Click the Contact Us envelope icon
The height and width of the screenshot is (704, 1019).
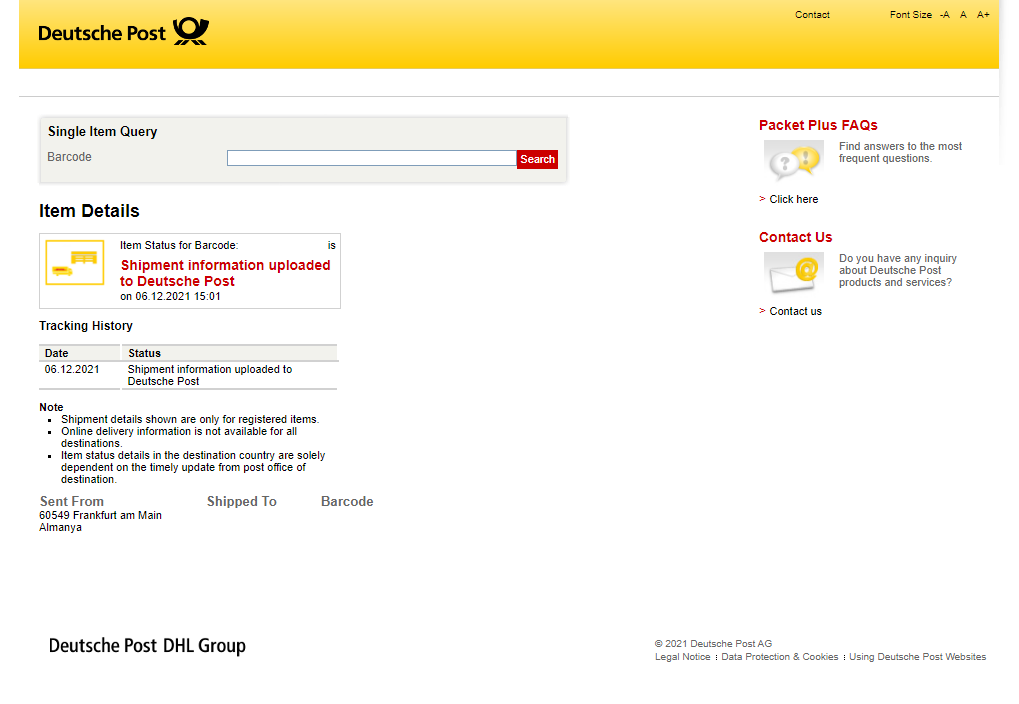tap(793, 272)
